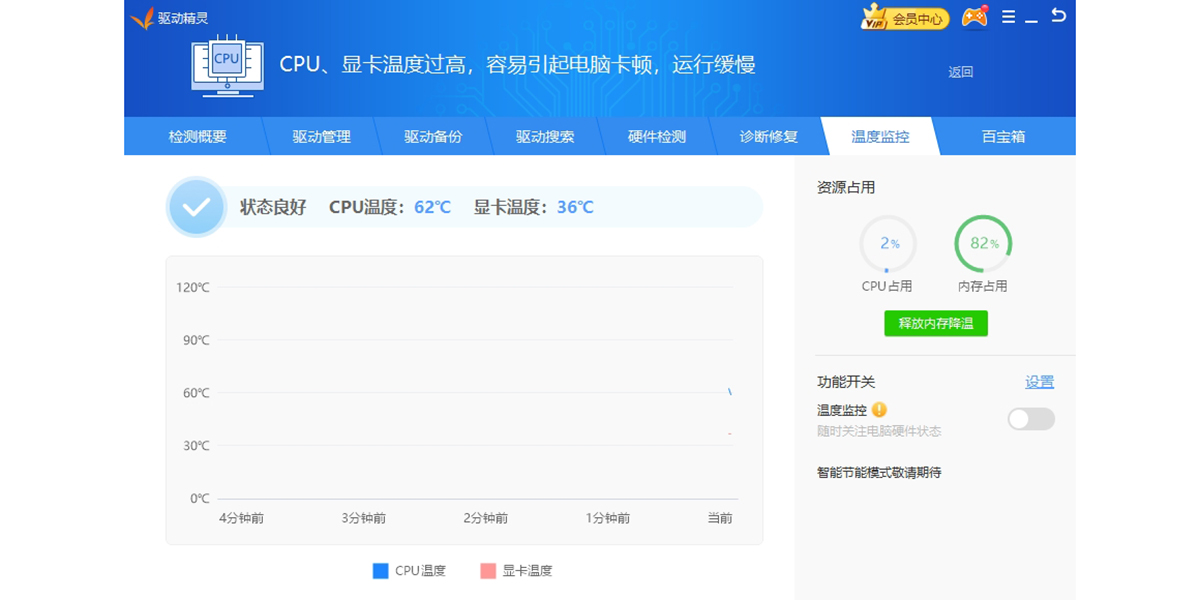Open the hamburger main menu icon

pos(1008,17)
